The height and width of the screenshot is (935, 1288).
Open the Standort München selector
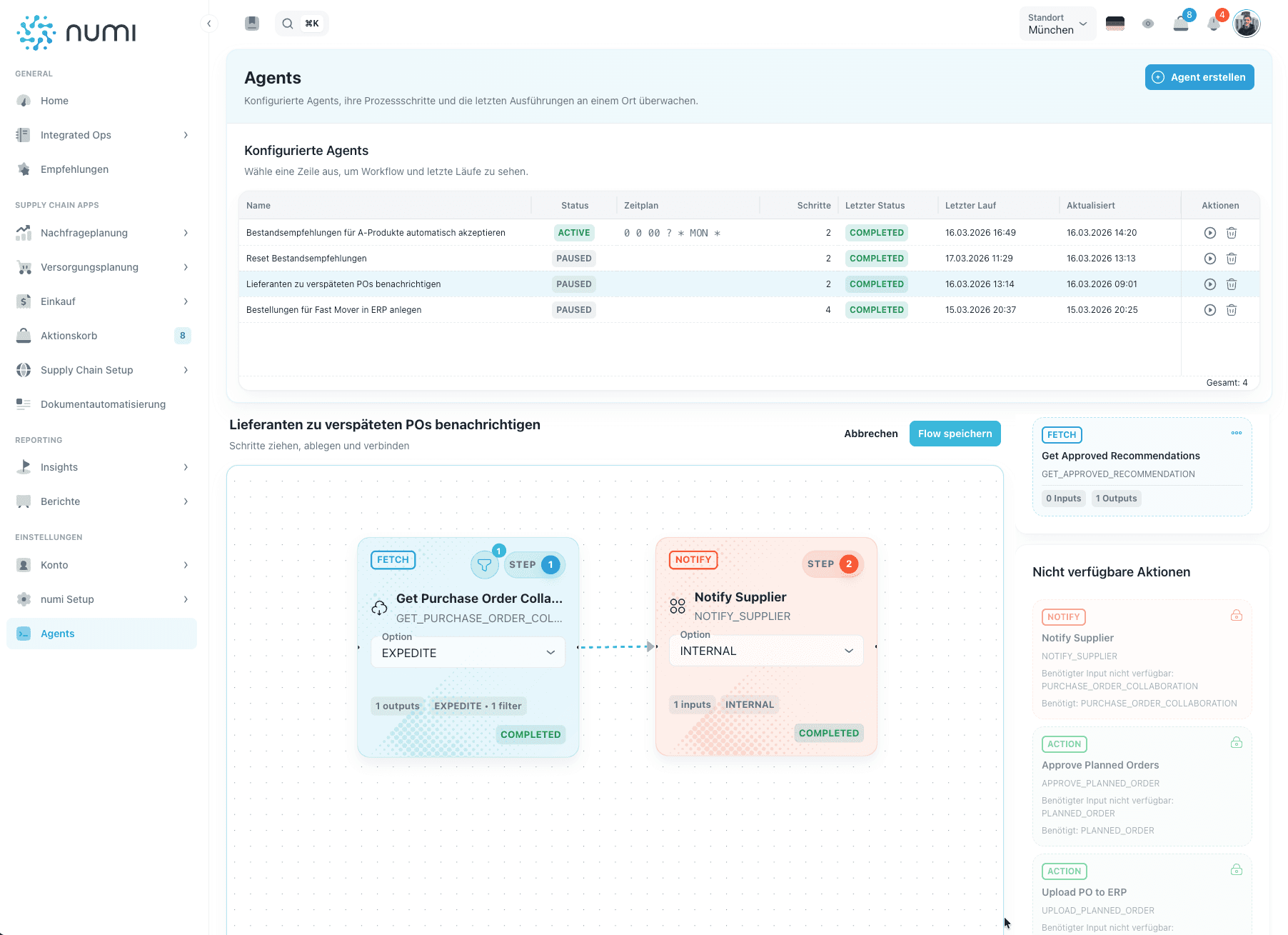(x=1057, y=24)
